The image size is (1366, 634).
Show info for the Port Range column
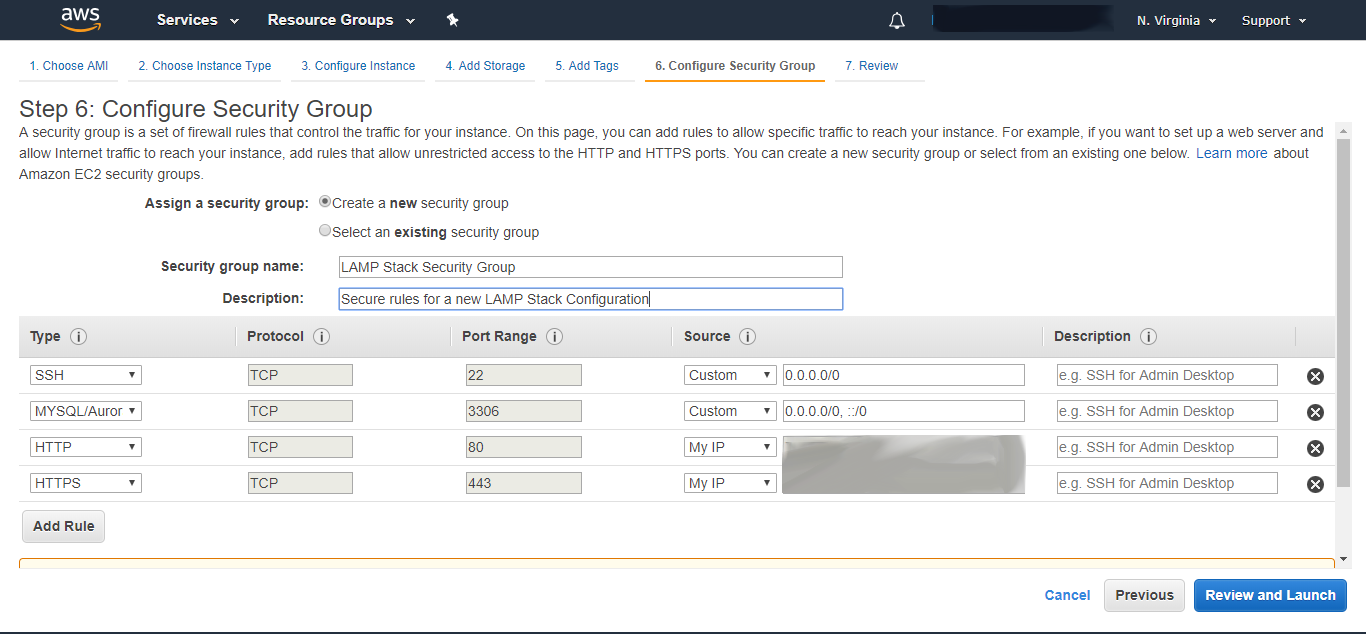[554, 337]
